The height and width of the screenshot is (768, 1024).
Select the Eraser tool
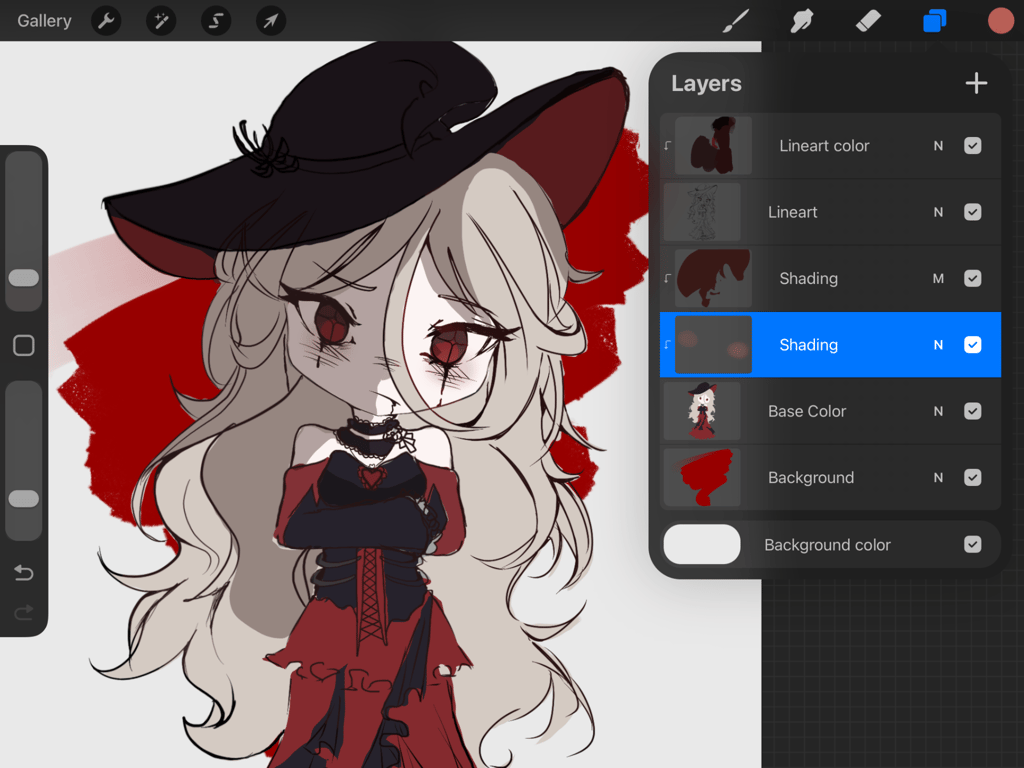pos(868,21)
